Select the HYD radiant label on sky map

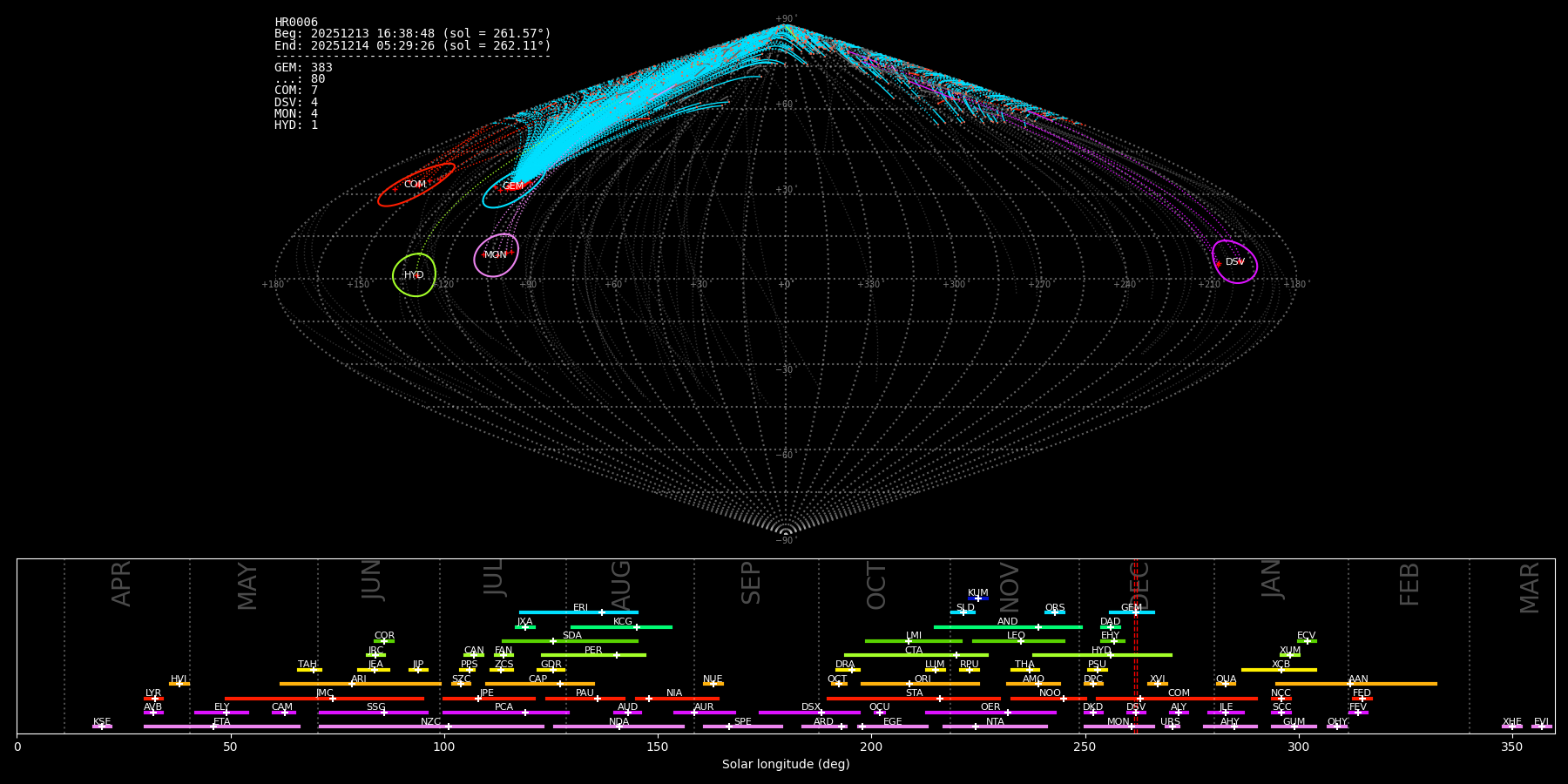414,275
